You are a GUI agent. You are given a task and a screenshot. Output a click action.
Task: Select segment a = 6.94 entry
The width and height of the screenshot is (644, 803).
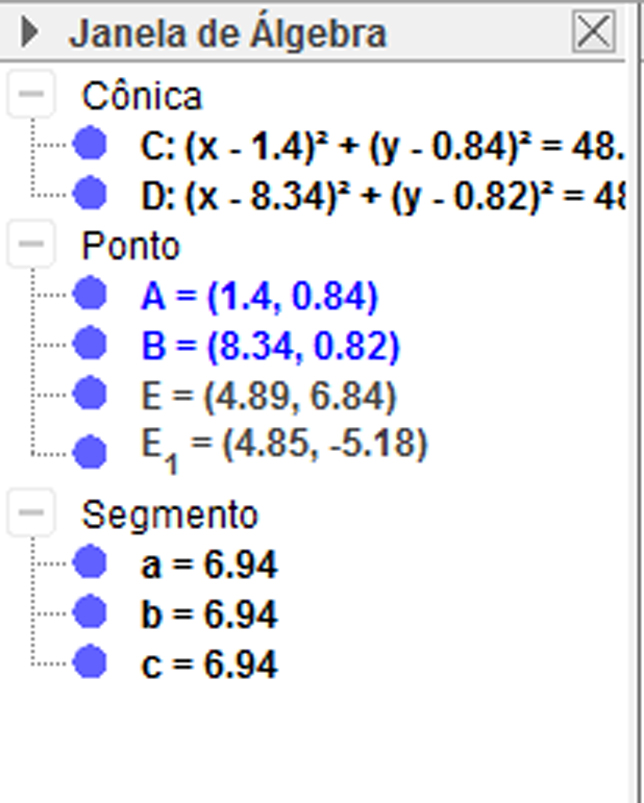(209, 564)
